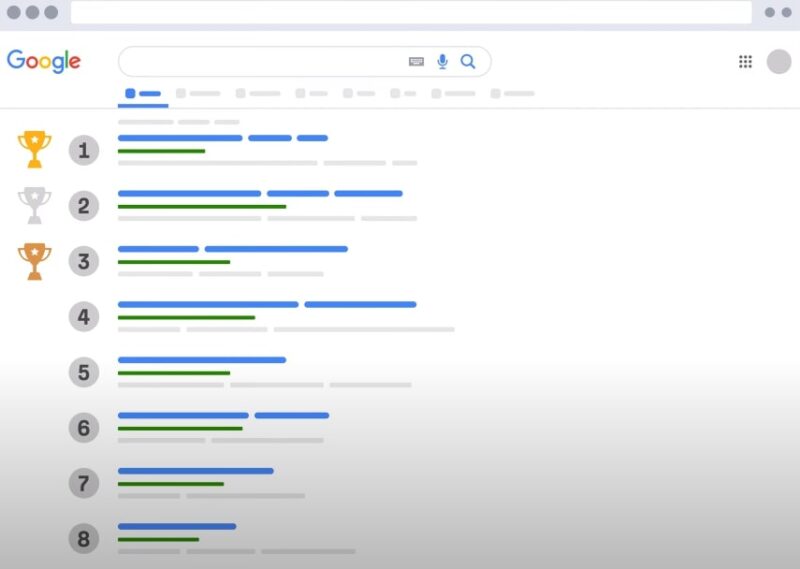Viewport: 800px width, 569px height.
Task: Select the first active search tab
Action: (x=143, y=93)
